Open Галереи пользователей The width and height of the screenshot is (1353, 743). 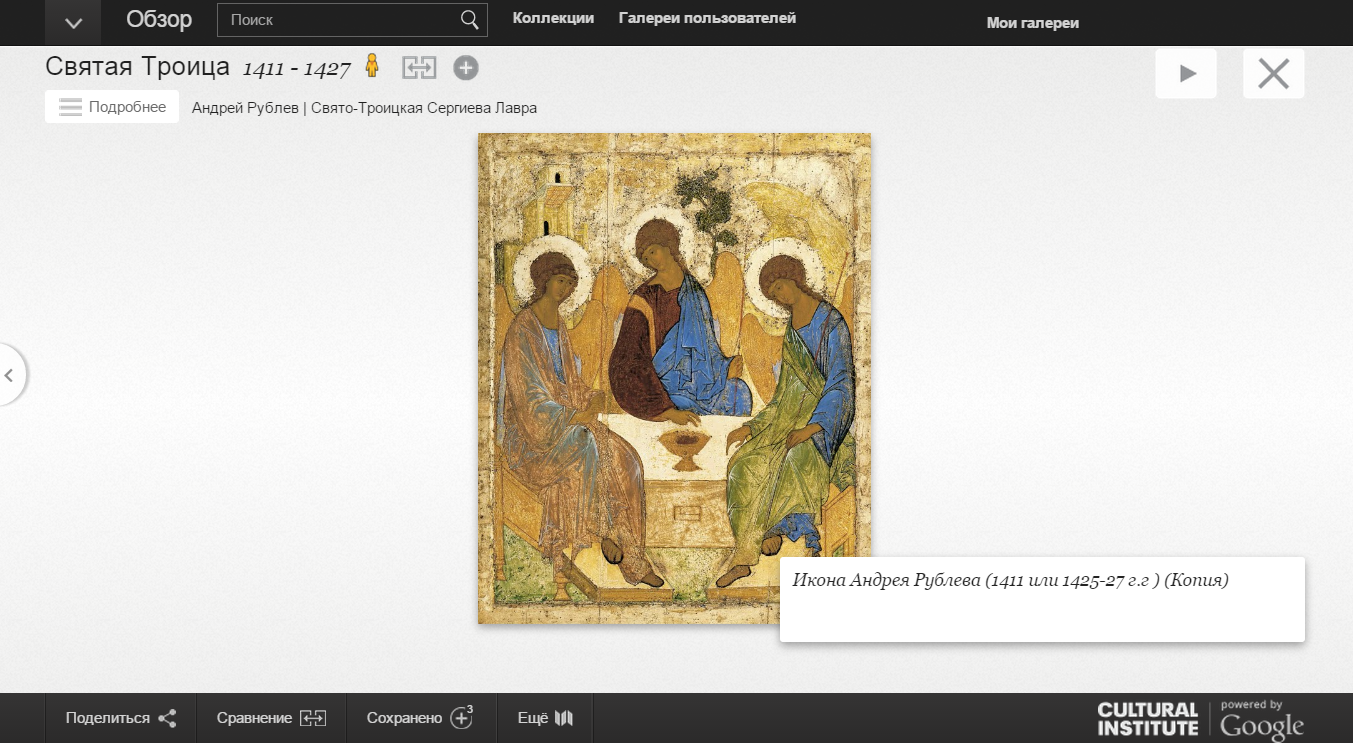[x=707, y=18]
